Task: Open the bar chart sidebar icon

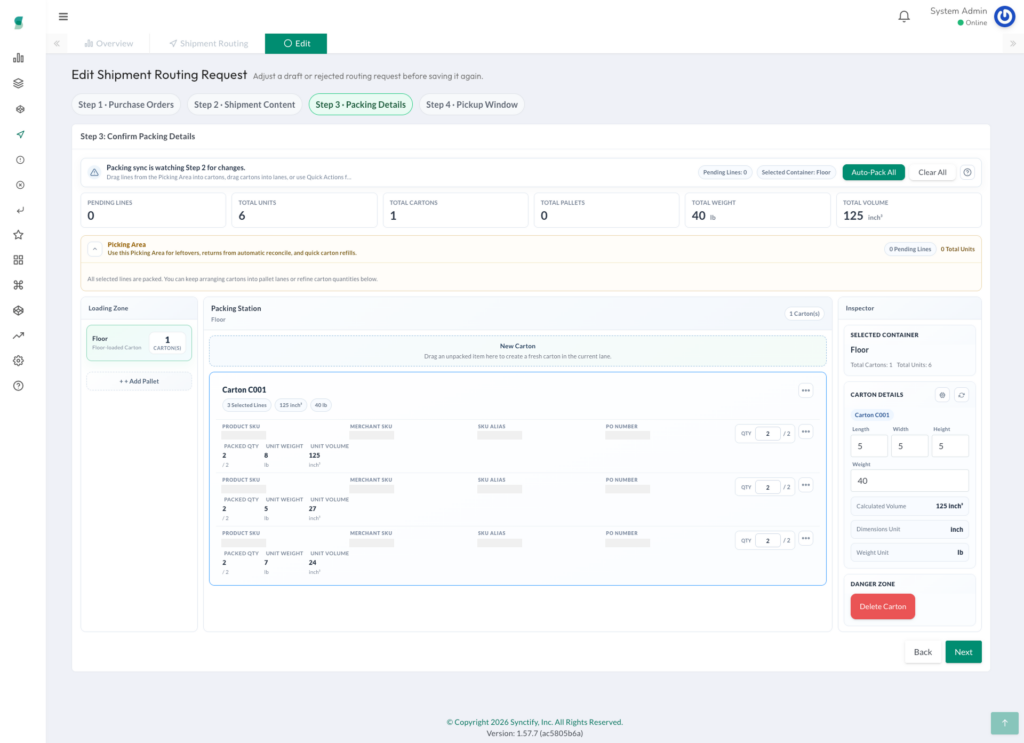Action: [18, 58]
